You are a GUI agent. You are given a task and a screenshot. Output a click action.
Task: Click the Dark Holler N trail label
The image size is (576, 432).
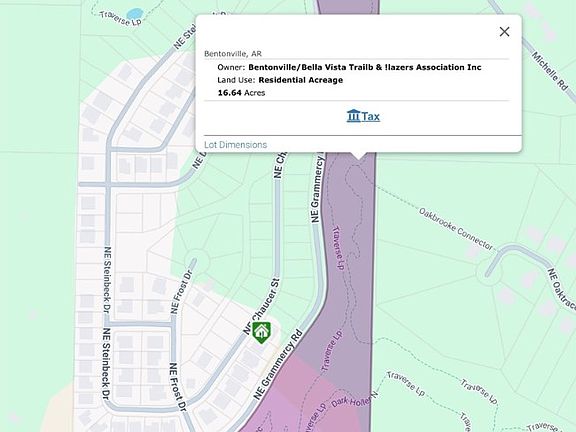(354, 400)
